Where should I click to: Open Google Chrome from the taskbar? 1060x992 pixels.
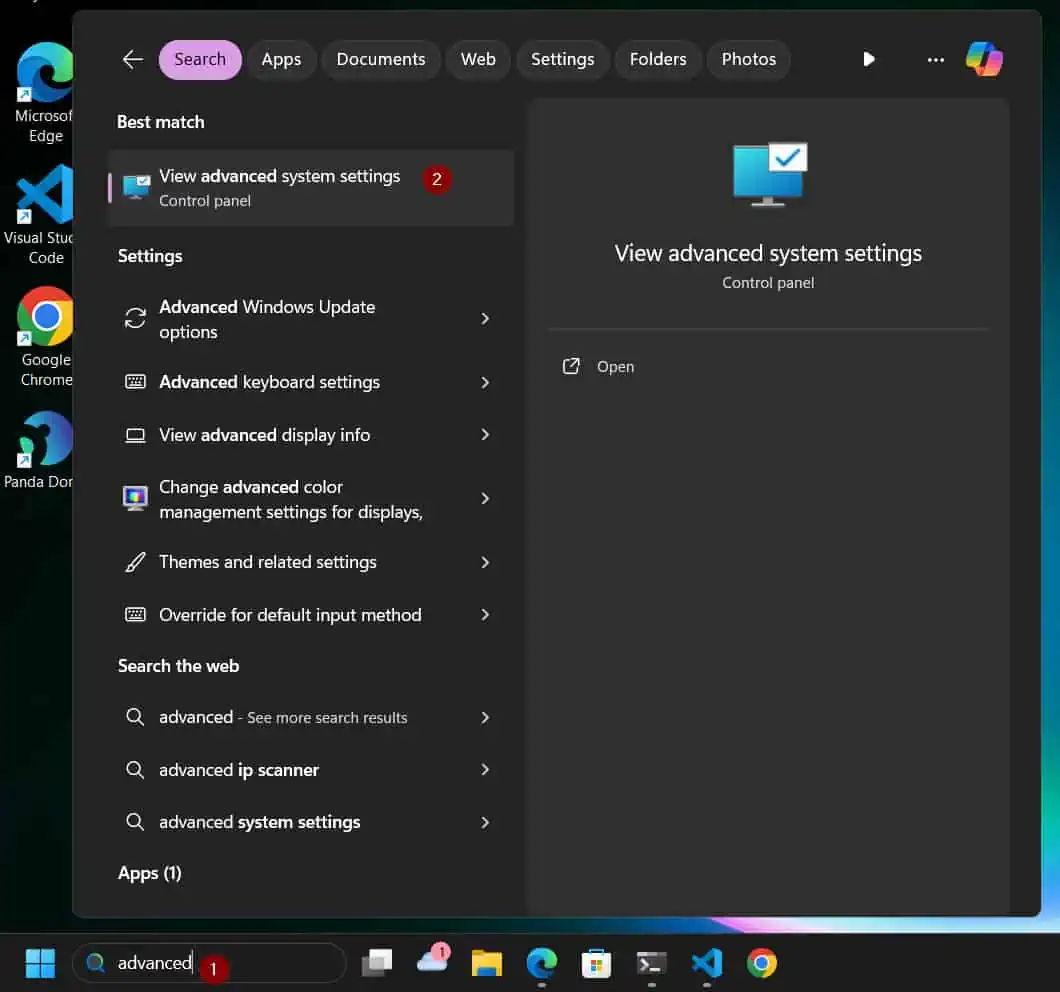click(x=762, y=963)
